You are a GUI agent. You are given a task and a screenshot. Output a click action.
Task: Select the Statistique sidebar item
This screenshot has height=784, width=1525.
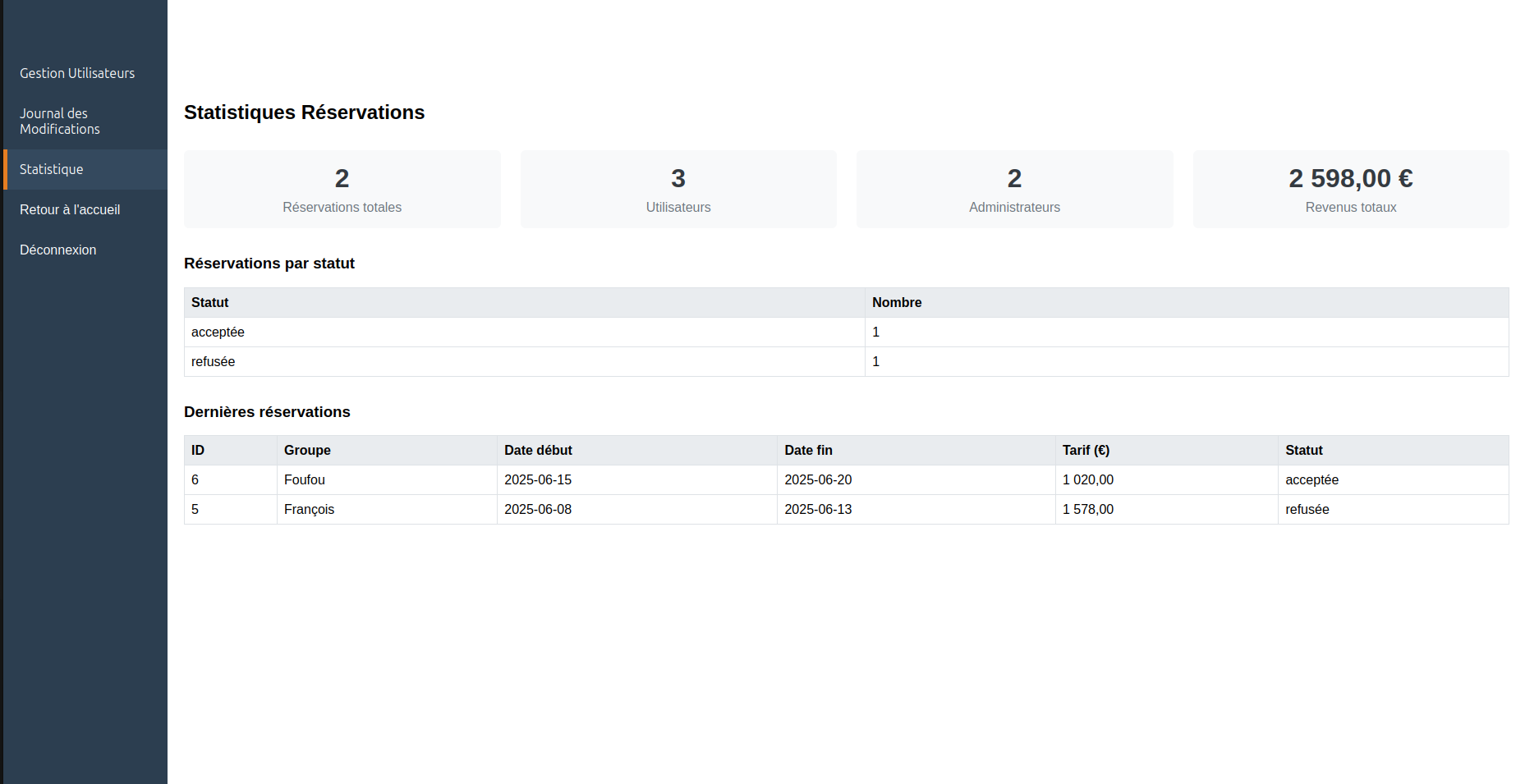52,169
